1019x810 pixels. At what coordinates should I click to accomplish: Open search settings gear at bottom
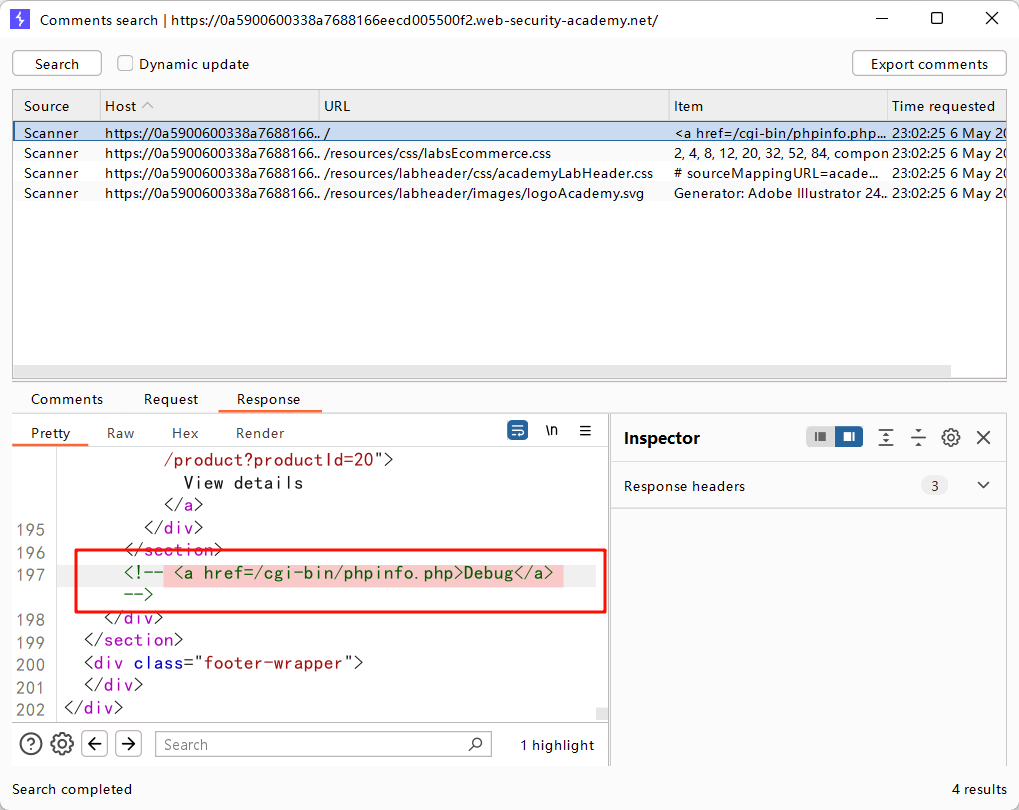click(62, 744)
